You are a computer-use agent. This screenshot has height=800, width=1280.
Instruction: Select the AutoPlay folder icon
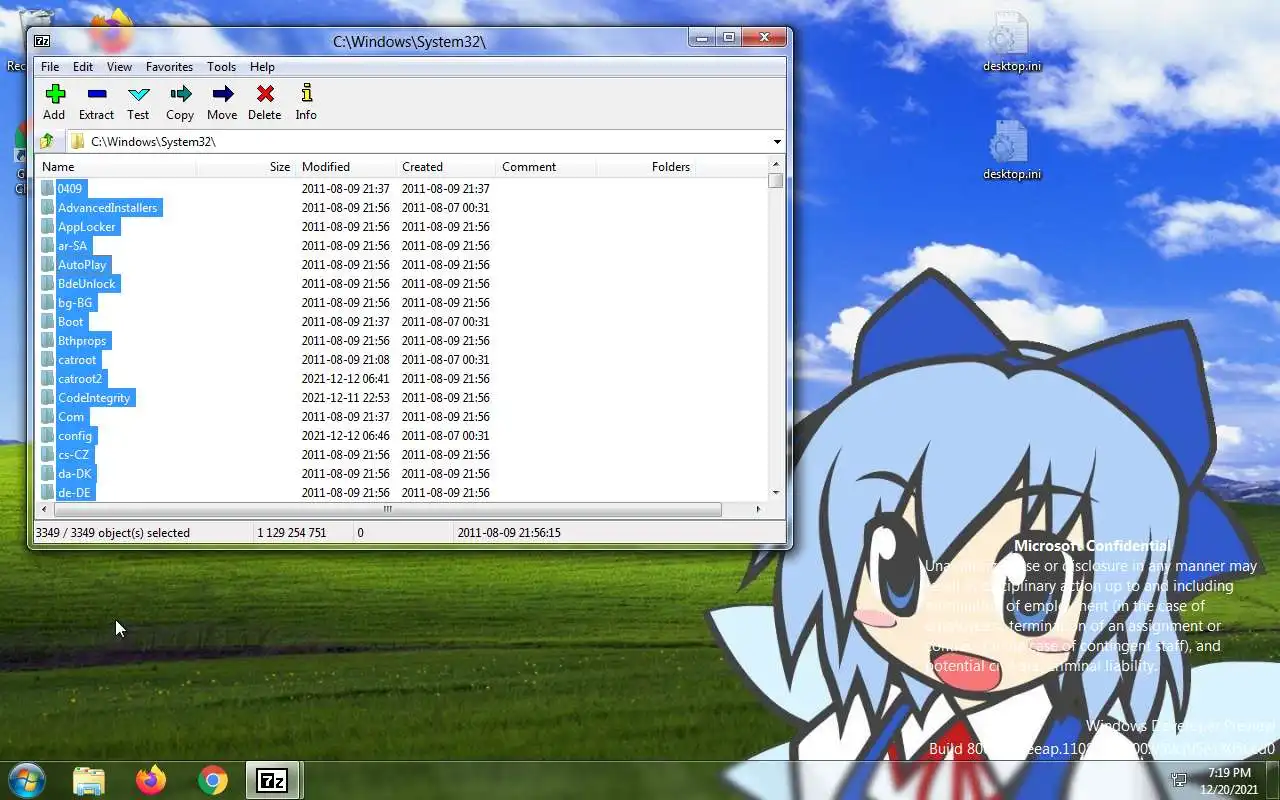pos(48,264)
